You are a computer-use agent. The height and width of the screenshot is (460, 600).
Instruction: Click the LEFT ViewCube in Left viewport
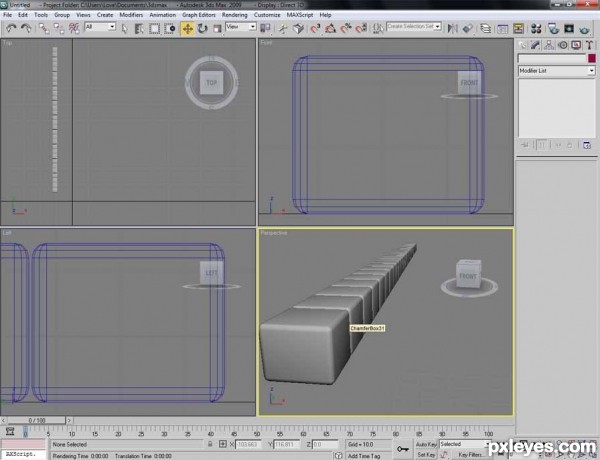coord(211,273)
